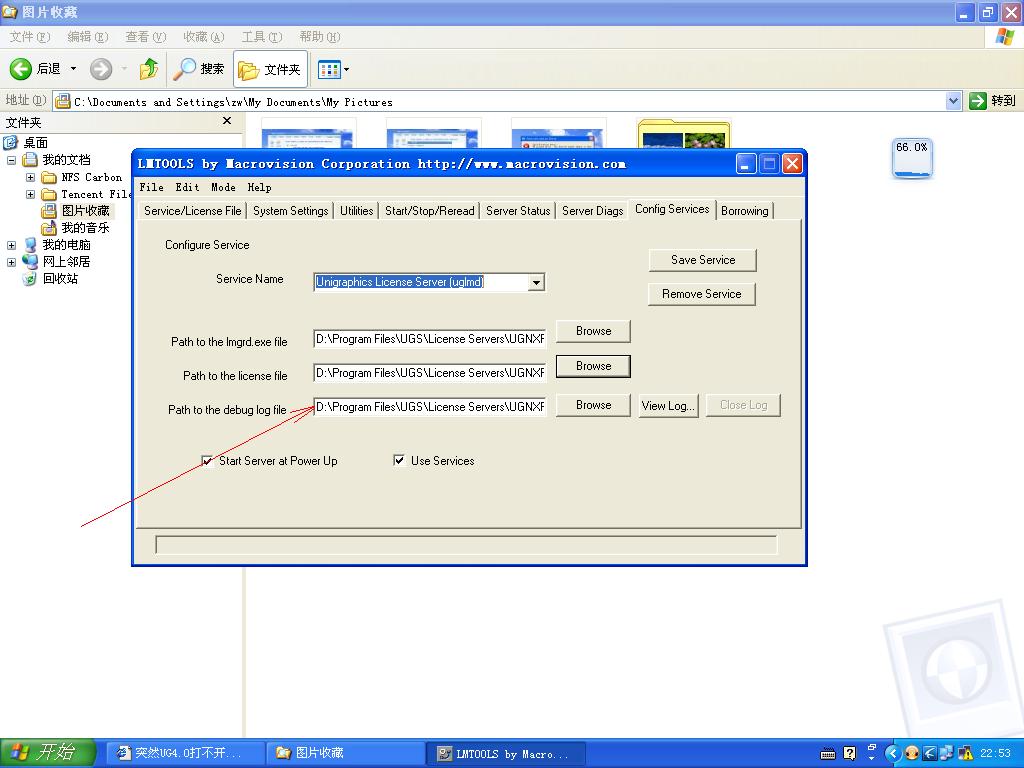Viewport: 1024px width, 768px height.
Task: Click the Remove Service button
Action: [x=701, y=294]
